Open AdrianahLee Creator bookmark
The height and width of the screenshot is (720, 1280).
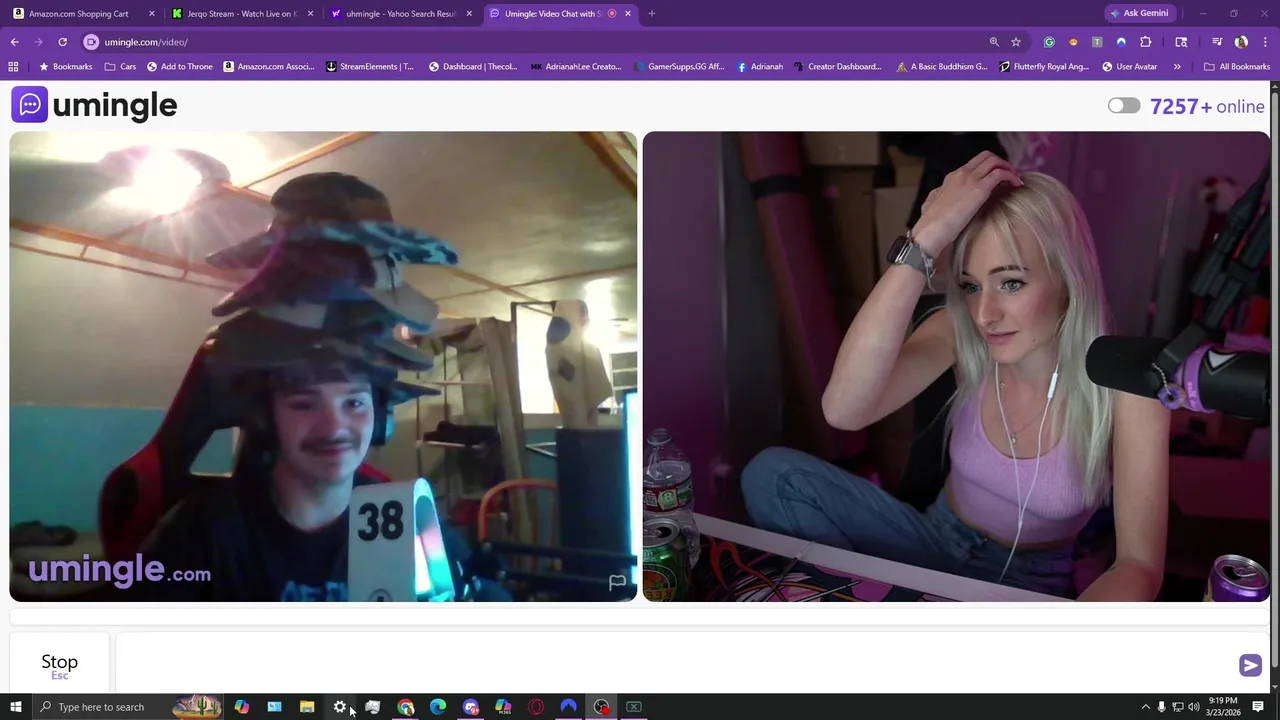(x=576, y=67)
